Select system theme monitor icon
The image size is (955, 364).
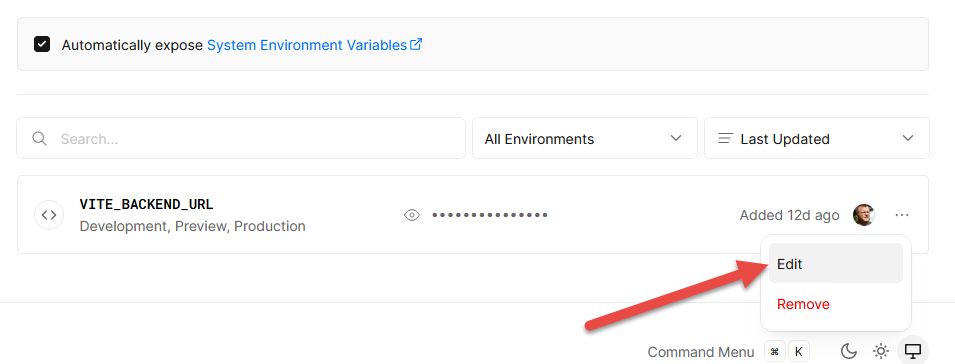click(x=913, y=351)
